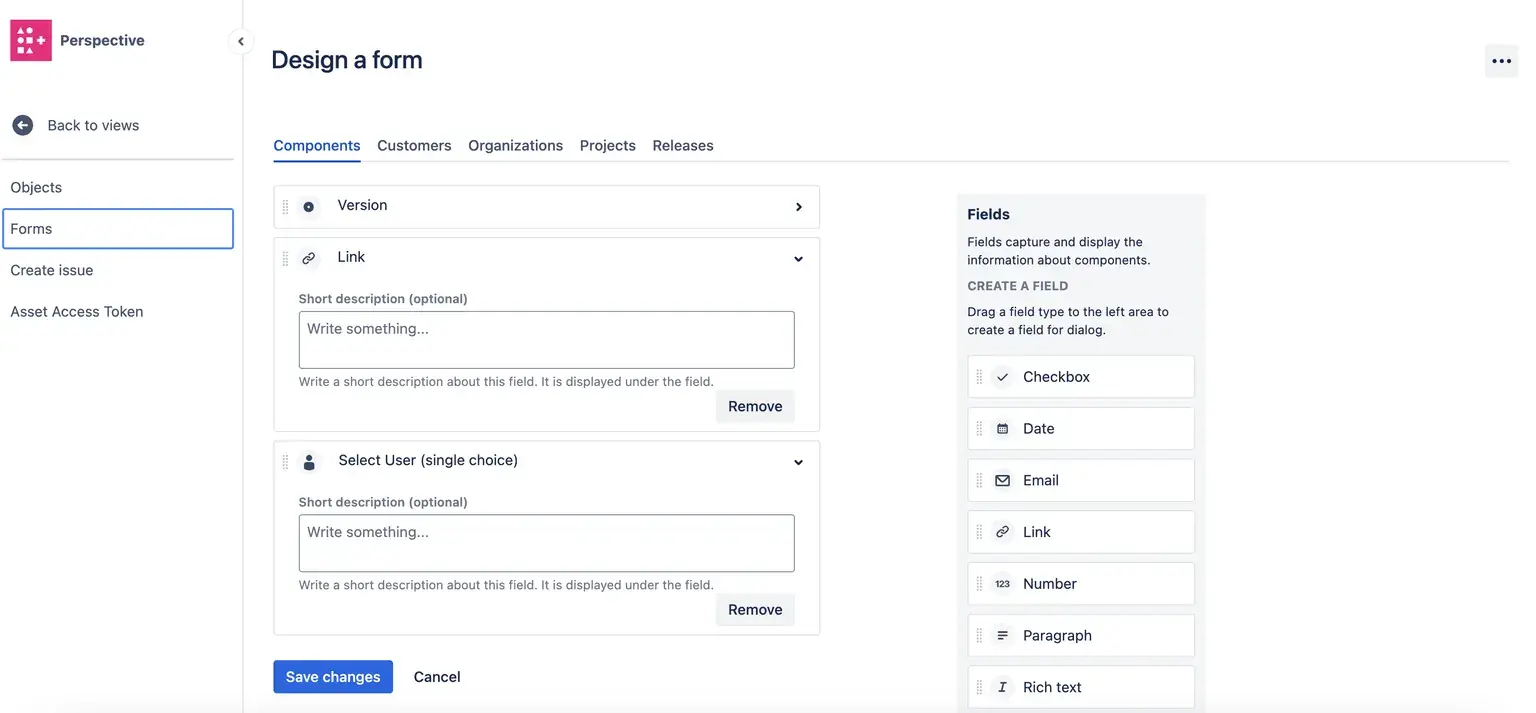This screenshot has width=1536, height=713.
Task: Click the Link field short description input
Action: pyautogui.click(x=546, y=340)
